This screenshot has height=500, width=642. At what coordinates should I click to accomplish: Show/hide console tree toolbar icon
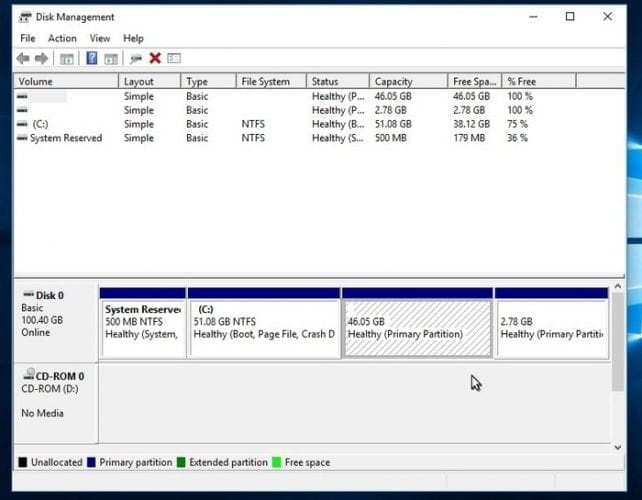67,59
